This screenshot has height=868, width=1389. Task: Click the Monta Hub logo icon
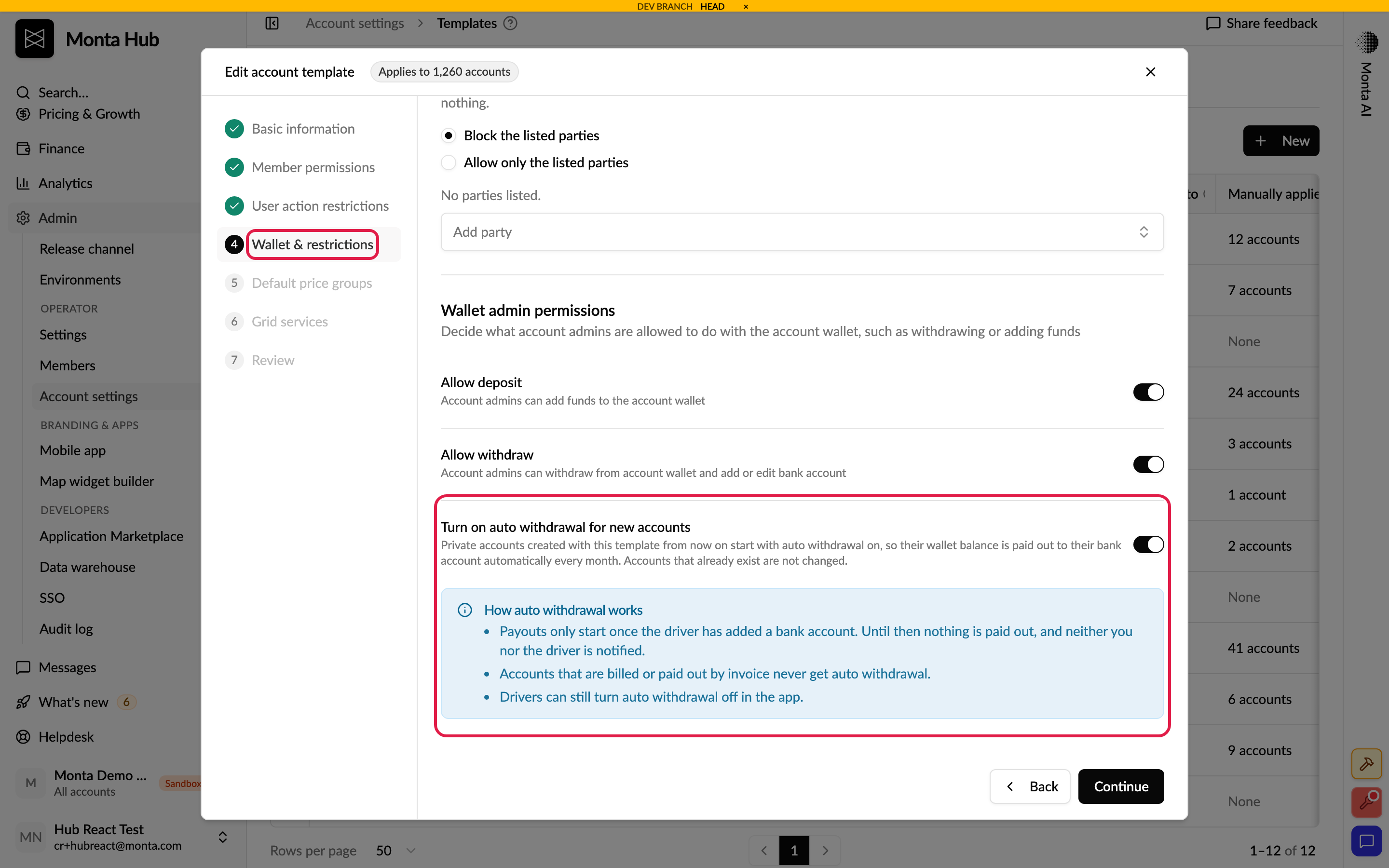34,39
